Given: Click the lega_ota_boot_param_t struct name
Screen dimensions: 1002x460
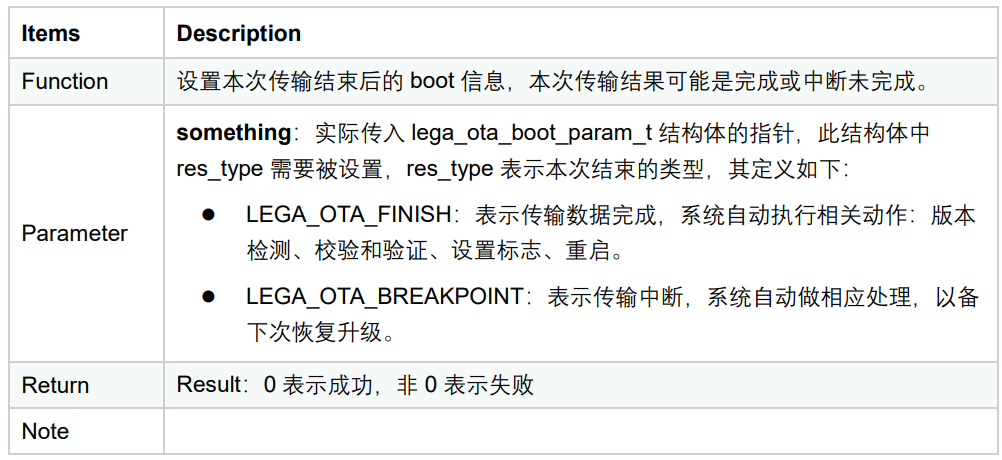Looking at the screenshot, I should coord(531,134).
